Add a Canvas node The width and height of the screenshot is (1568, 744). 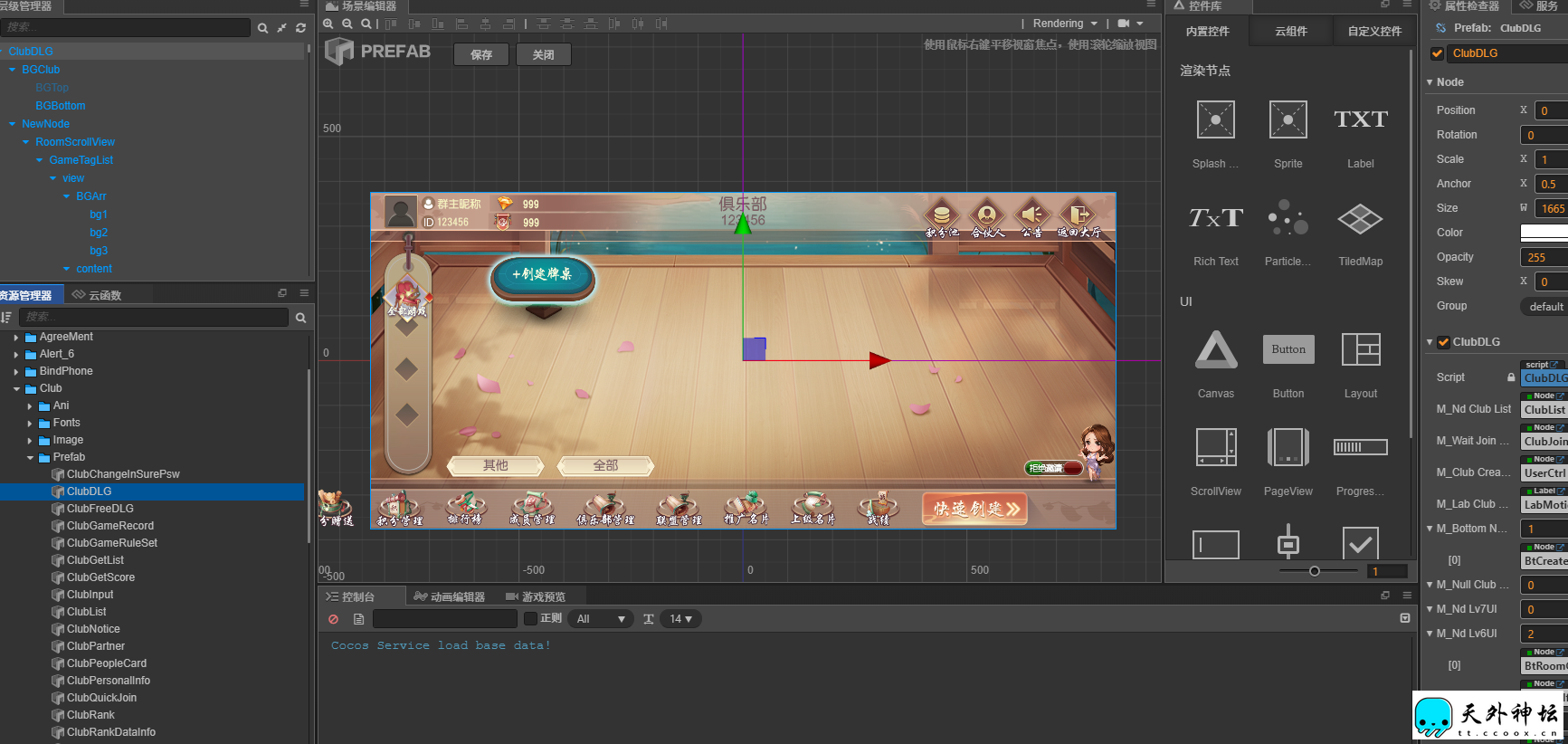tap(1215, 349)
